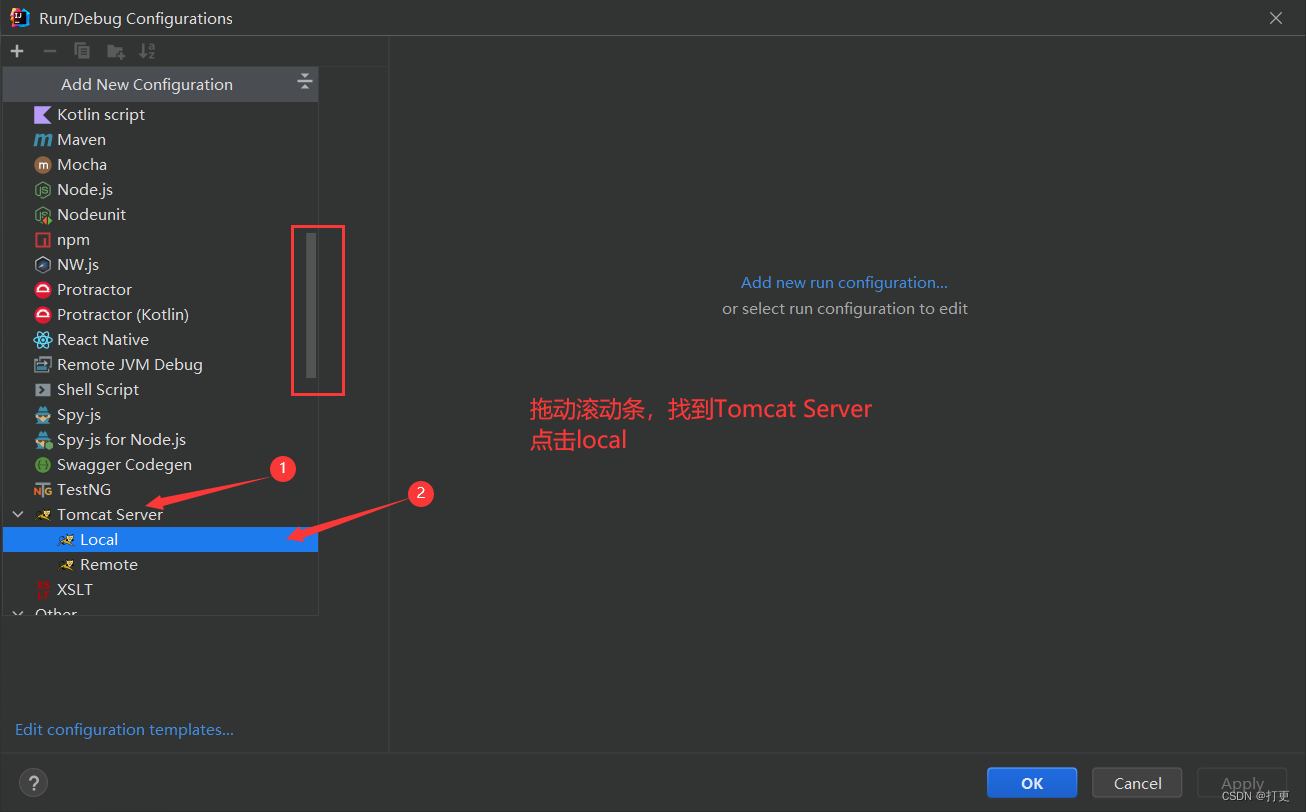Click the npm icon
The height and width of the screenshot is (812, 1306).
point(42,240)
